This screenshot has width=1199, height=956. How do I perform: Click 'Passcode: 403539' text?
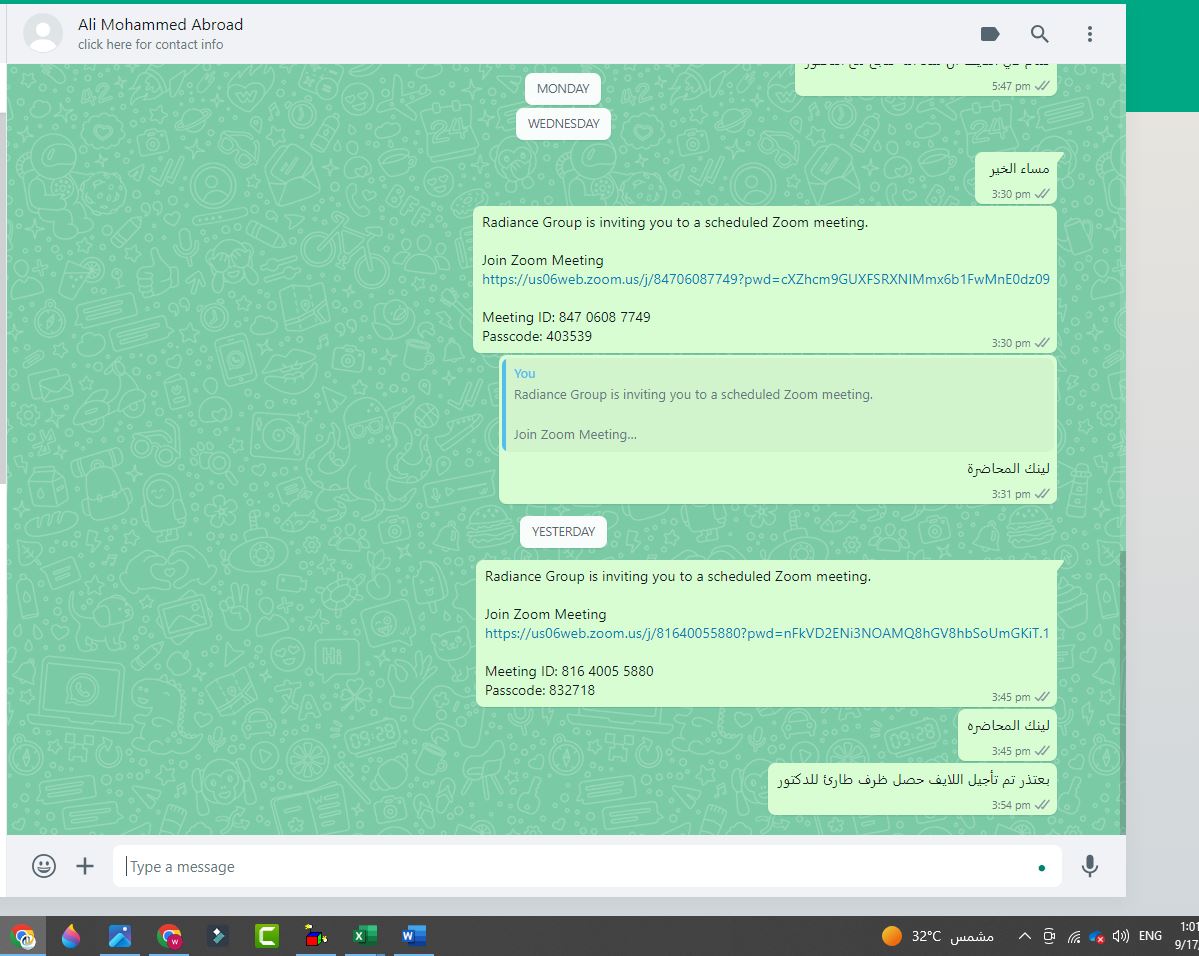click(537, 337)
